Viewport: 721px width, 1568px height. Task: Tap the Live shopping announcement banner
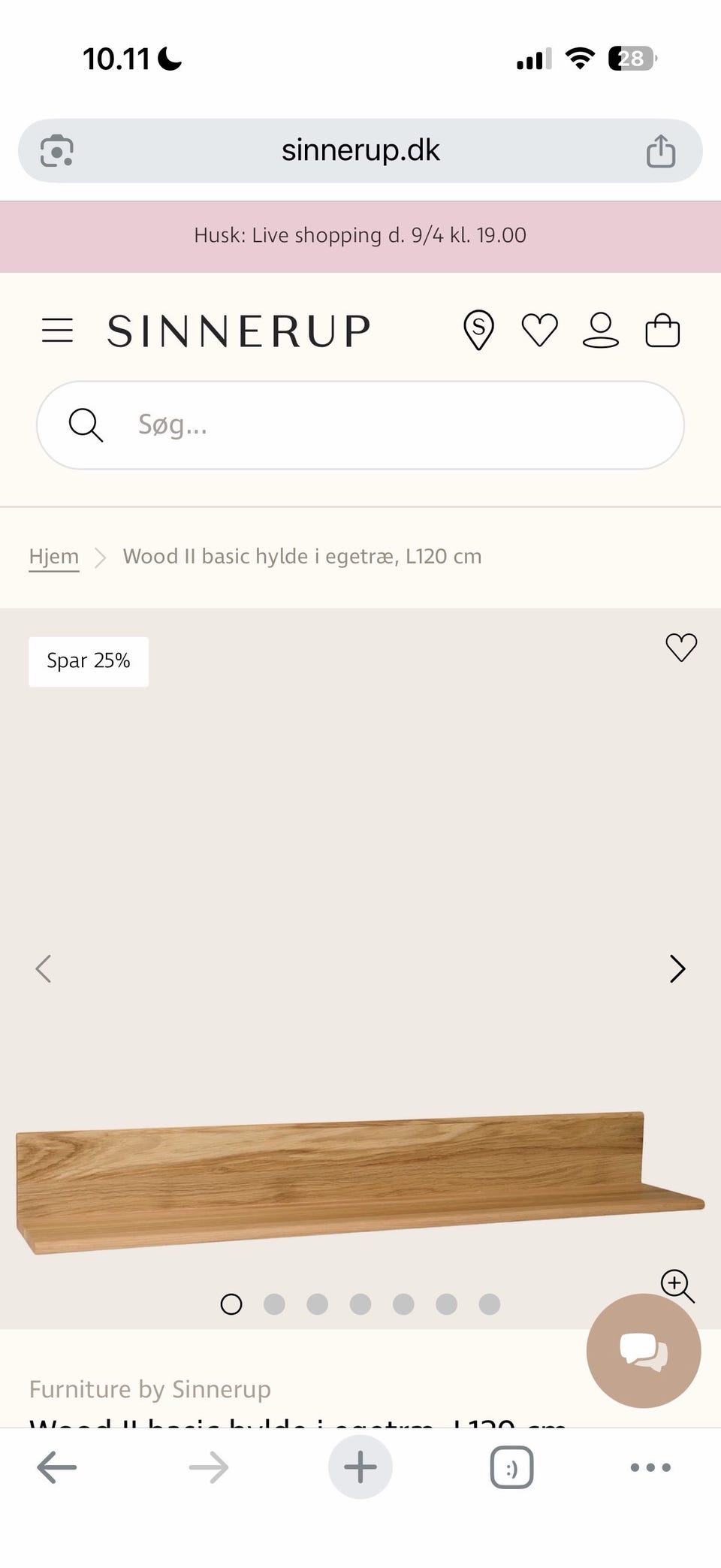coord(360,236)
